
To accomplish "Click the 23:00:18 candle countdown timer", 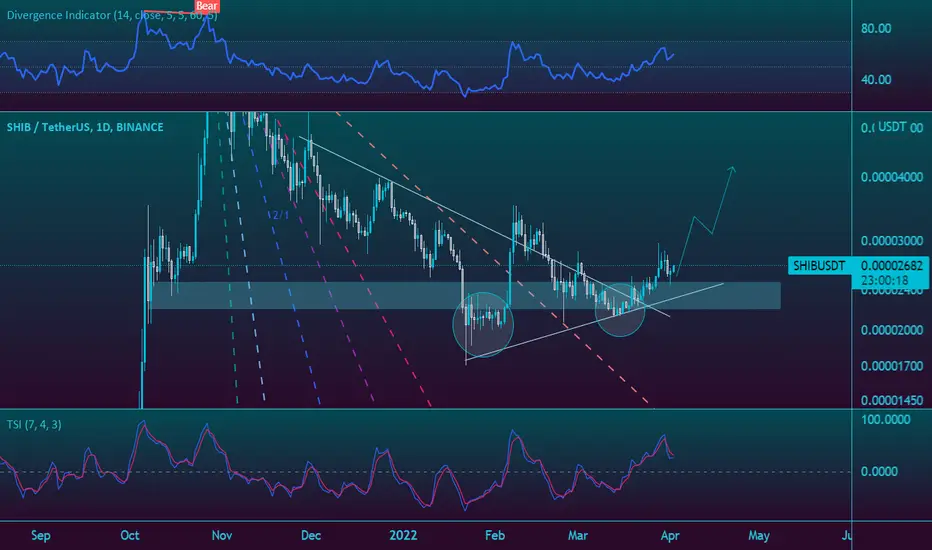I will 884,280.
